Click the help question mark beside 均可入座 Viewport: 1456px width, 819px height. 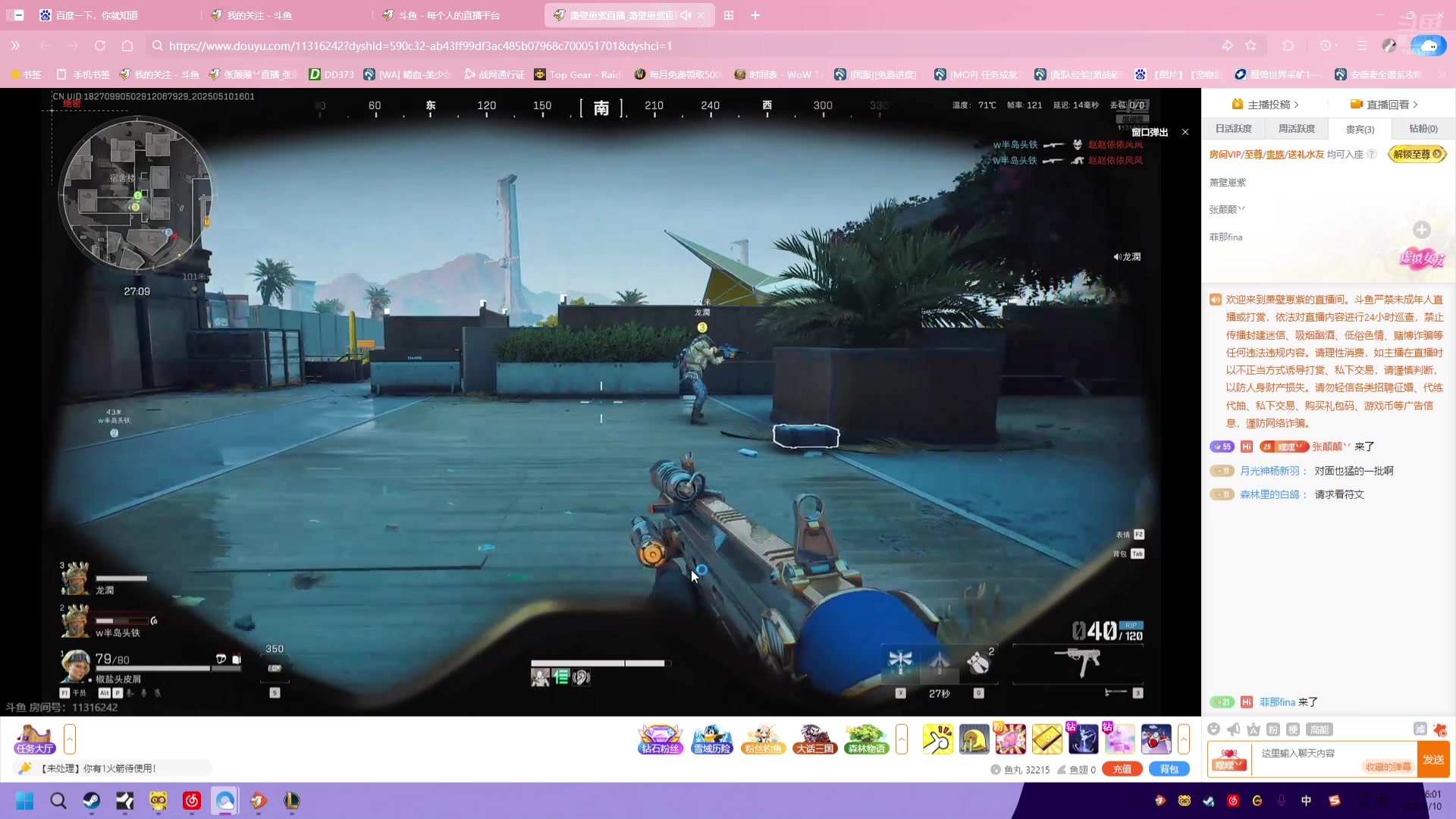tap(1371, 154)
